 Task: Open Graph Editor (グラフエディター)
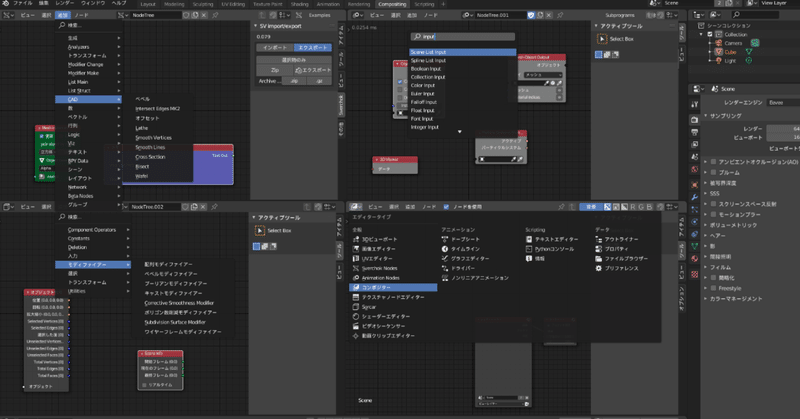pyautogui.click(x=465, y=258)
